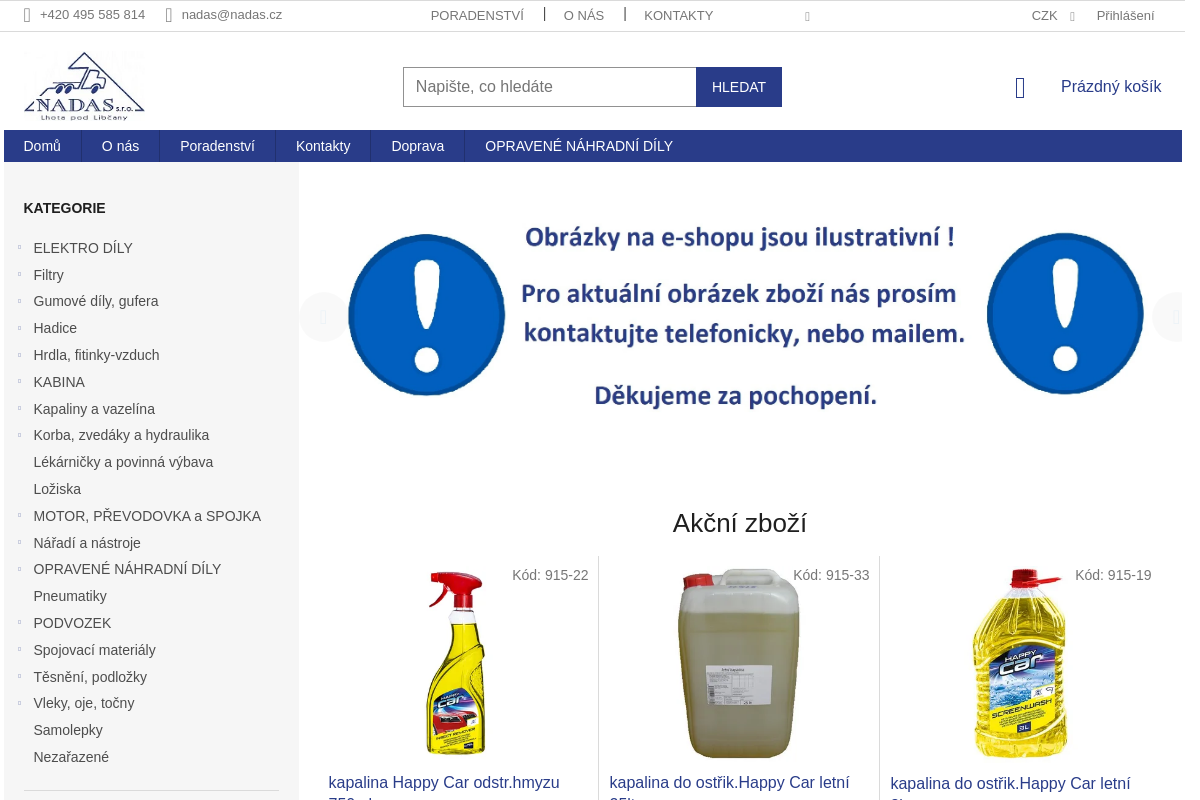Open the shopping cart icon

1020,87
